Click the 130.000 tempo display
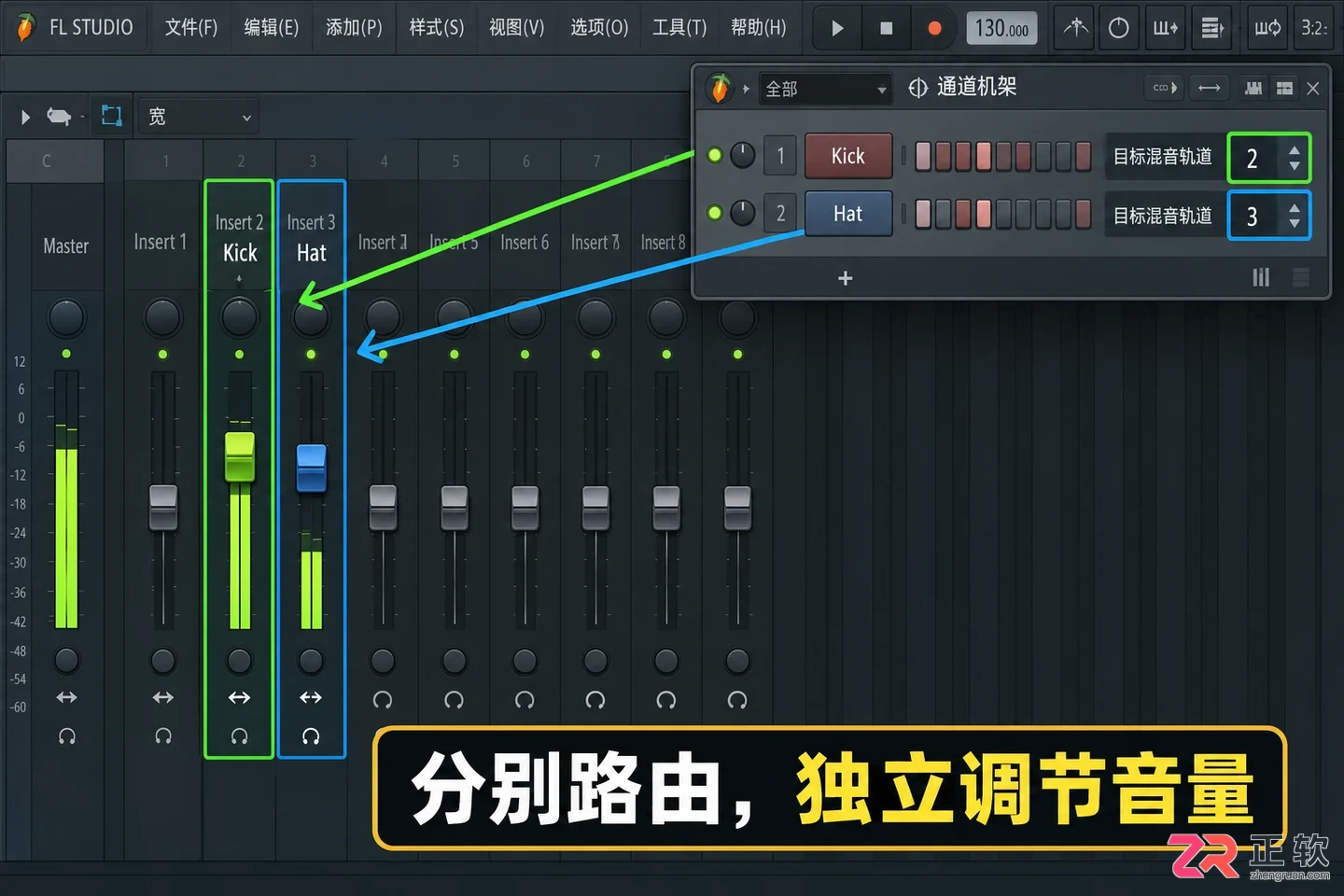 (x=1001, y=29)
